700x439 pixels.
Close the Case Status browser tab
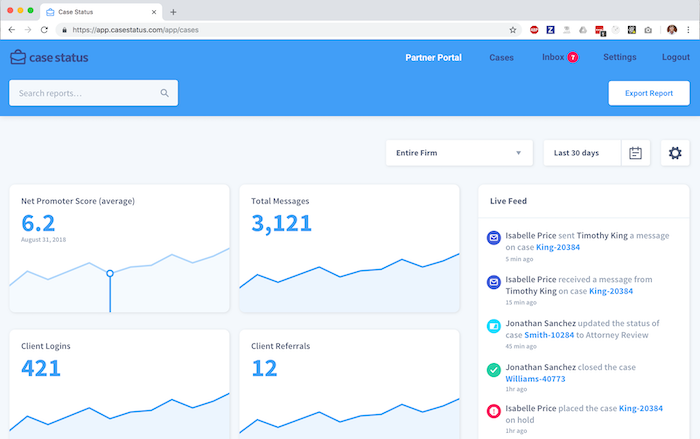click(x=154, y=12)
